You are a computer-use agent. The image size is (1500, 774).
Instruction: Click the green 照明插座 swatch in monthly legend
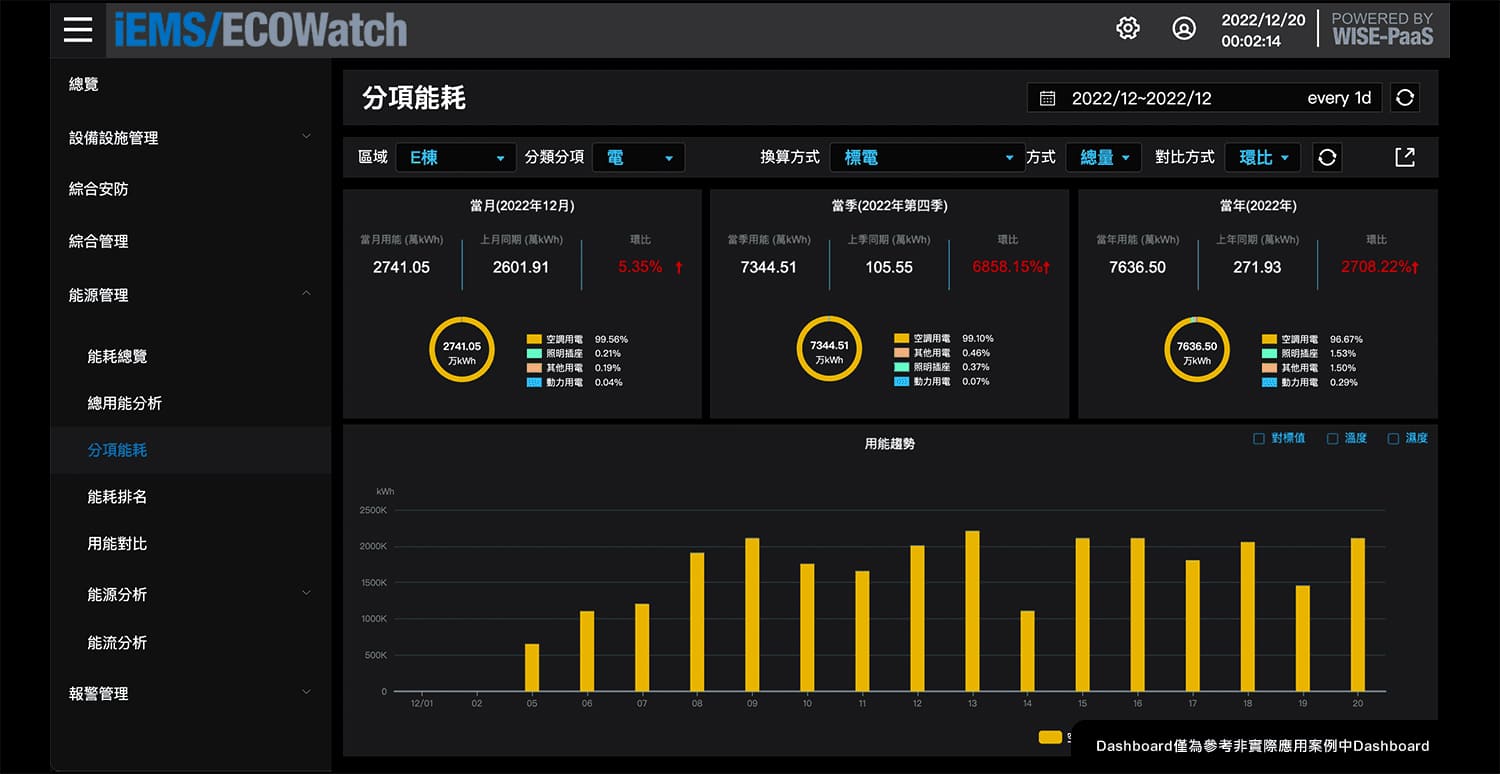click(534, 353)
